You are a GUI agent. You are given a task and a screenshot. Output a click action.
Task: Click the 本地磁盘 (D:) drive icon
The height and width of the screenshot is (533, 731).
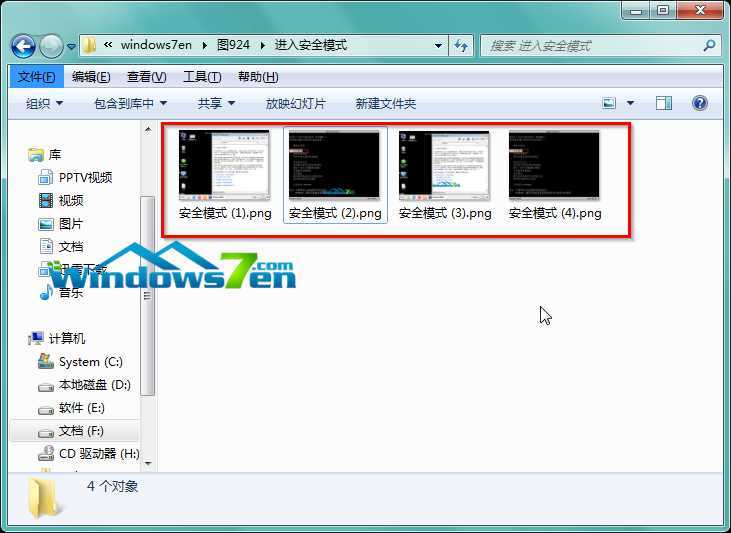(46, 387)
